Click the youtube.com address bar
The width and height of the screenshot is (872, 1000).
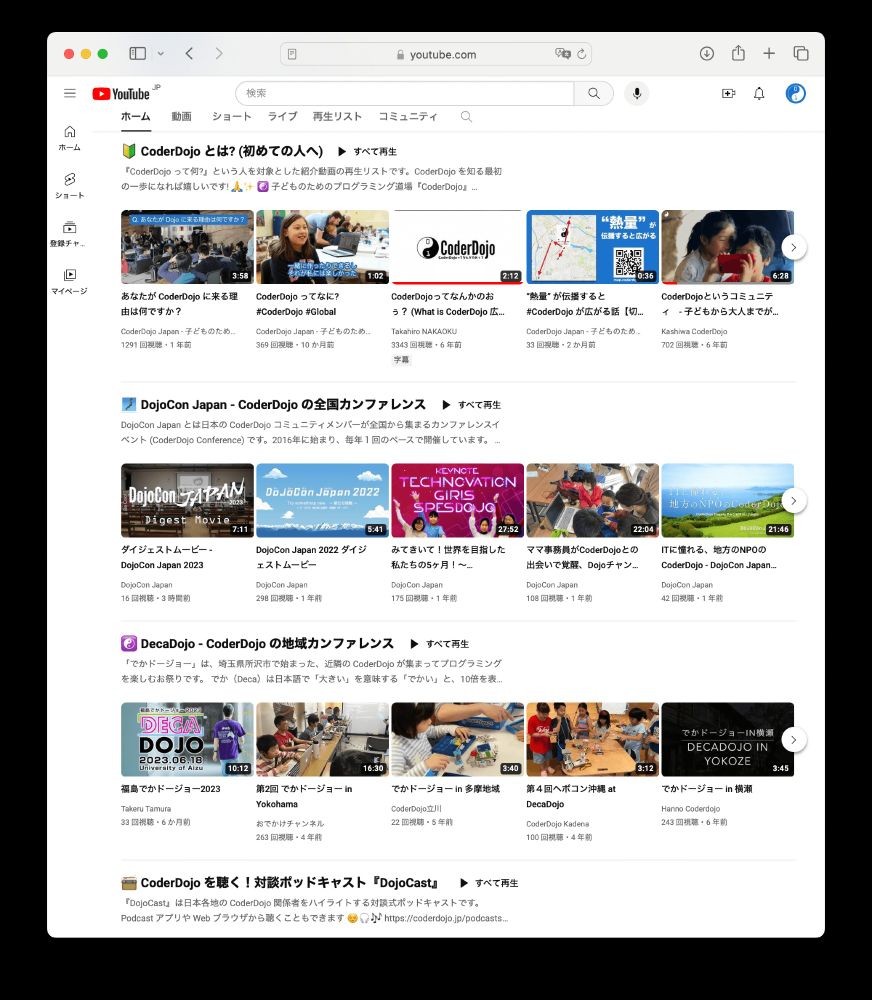[436, 54]
